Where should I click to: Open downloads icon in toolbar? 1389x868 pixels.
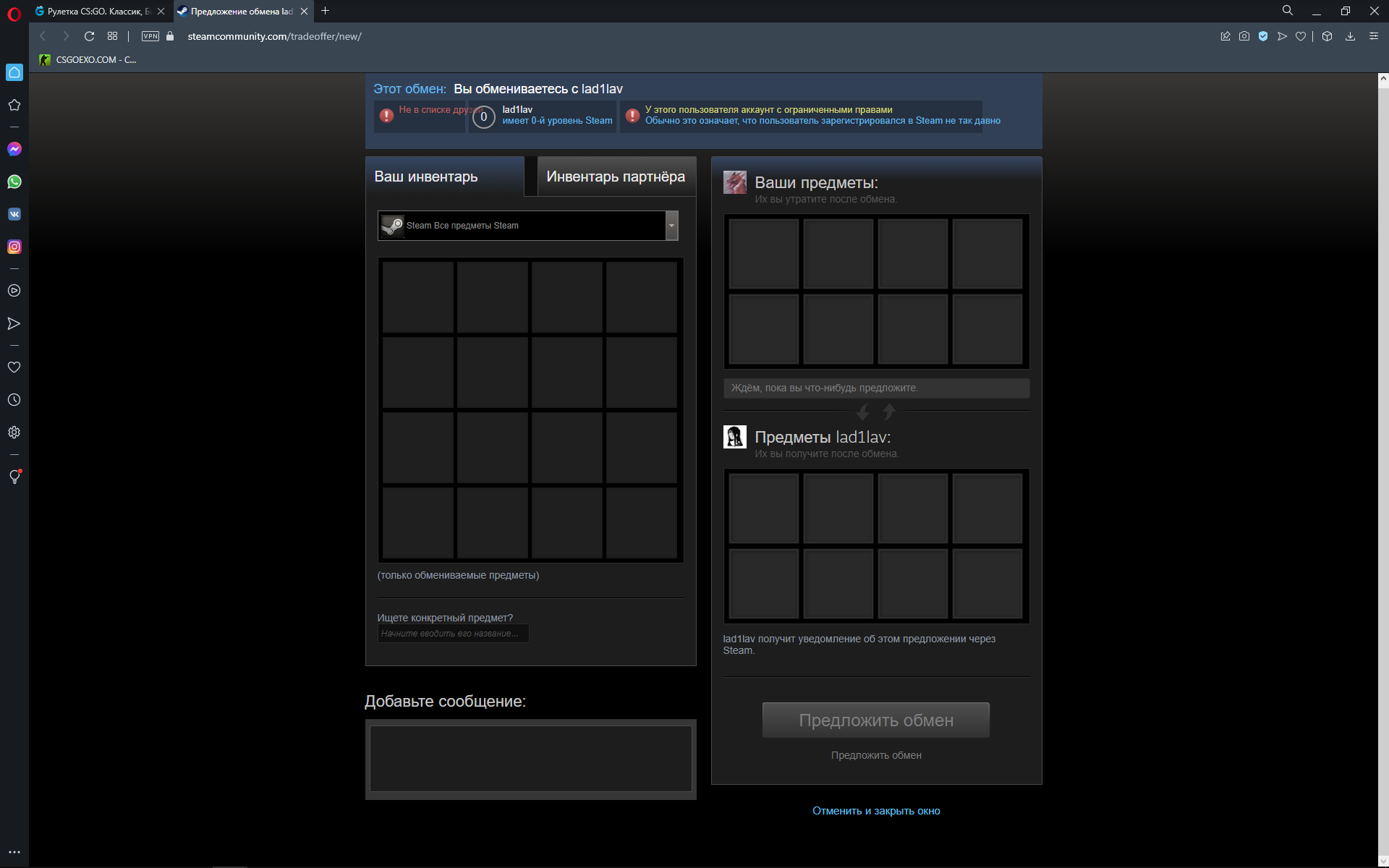(x=1350, y=36)
